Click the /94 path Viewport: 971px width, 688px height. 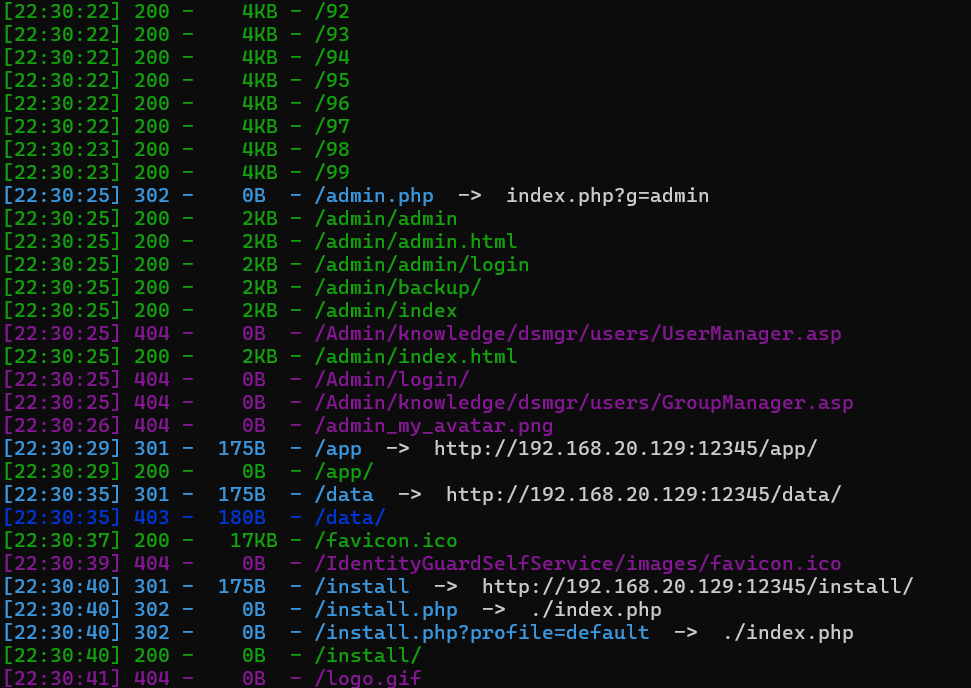tap(332, 58)
